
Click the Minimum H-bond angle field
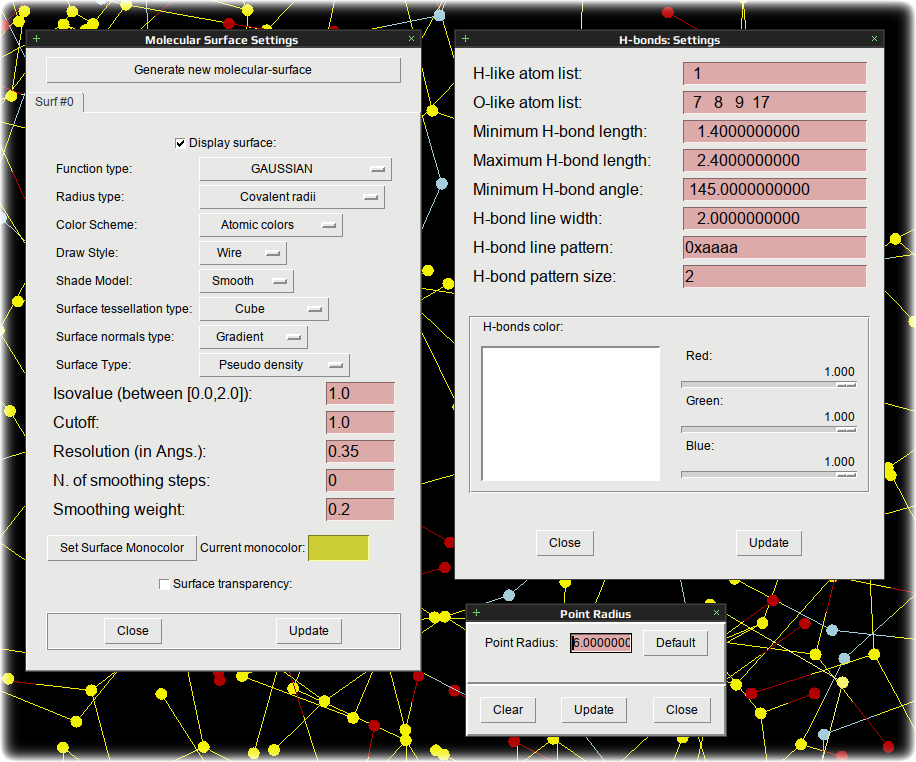[774, 189]
